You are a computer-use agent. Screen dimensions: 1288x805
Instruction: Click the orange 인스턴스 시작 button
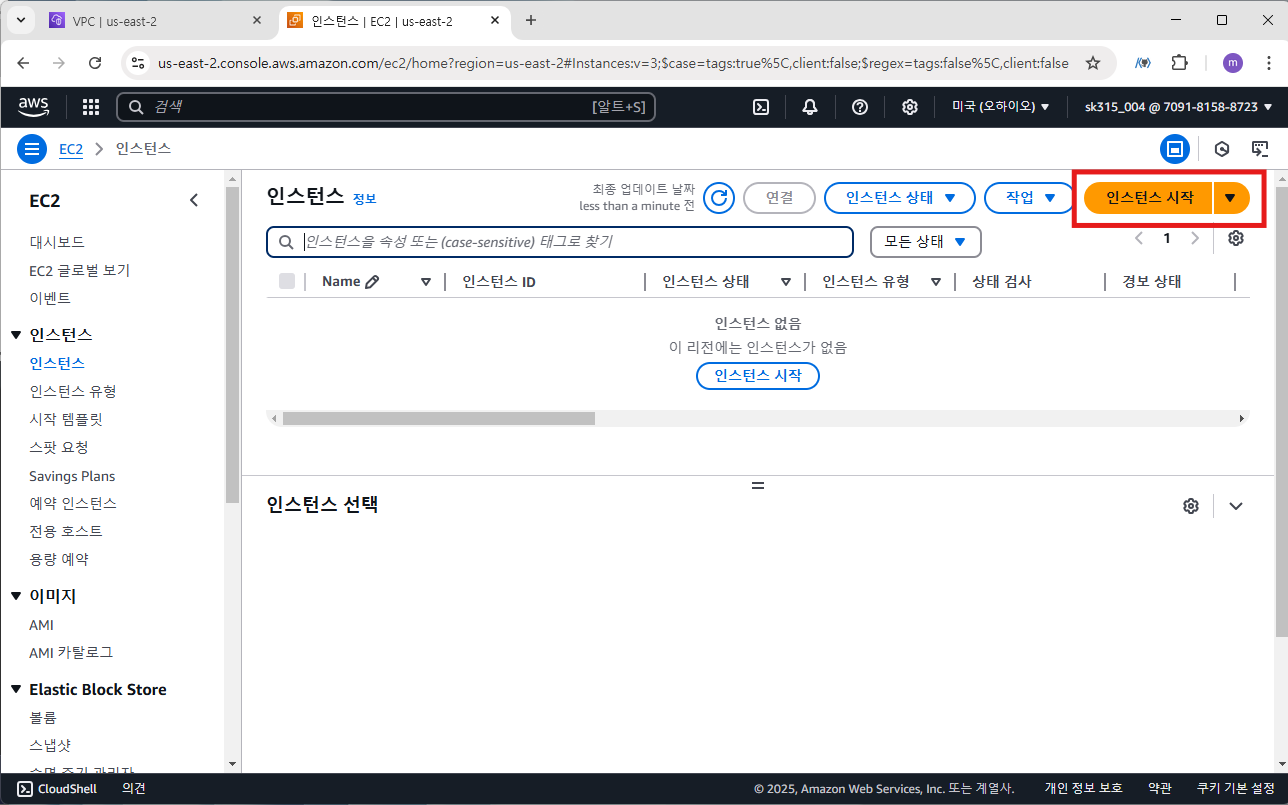[1149, 198]
